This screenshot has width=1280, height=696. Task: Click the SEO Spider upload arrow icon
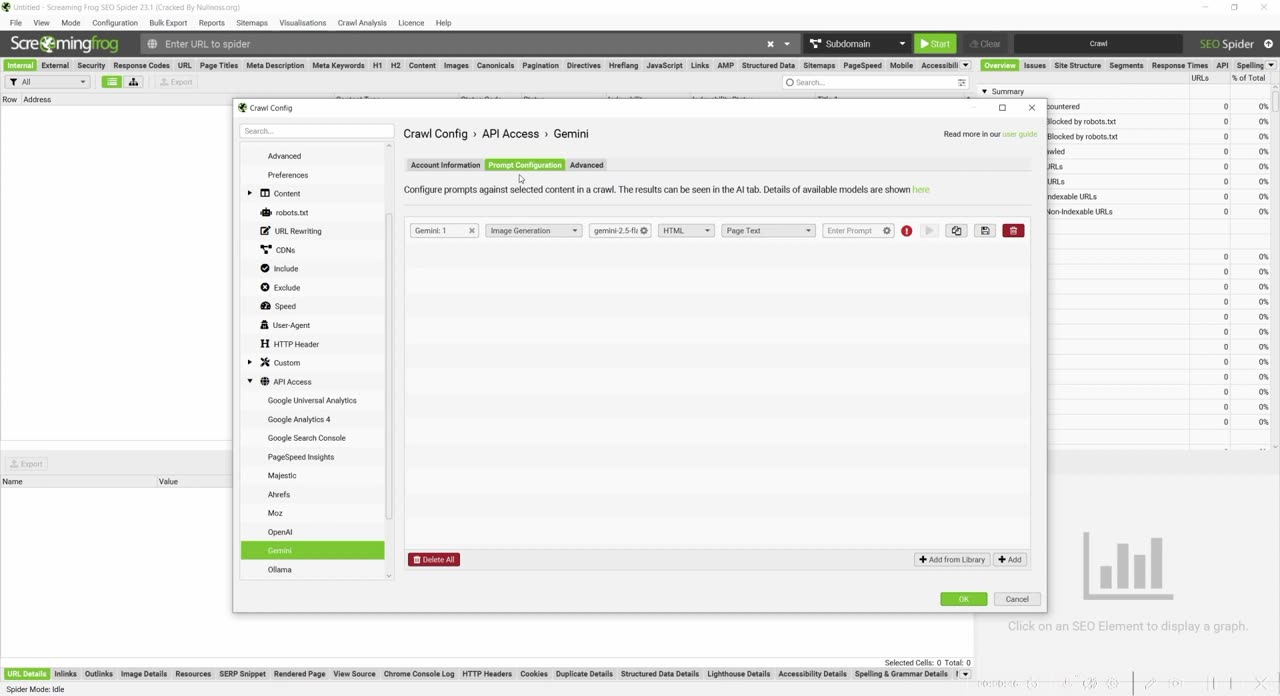click(x=1269, y=44)
